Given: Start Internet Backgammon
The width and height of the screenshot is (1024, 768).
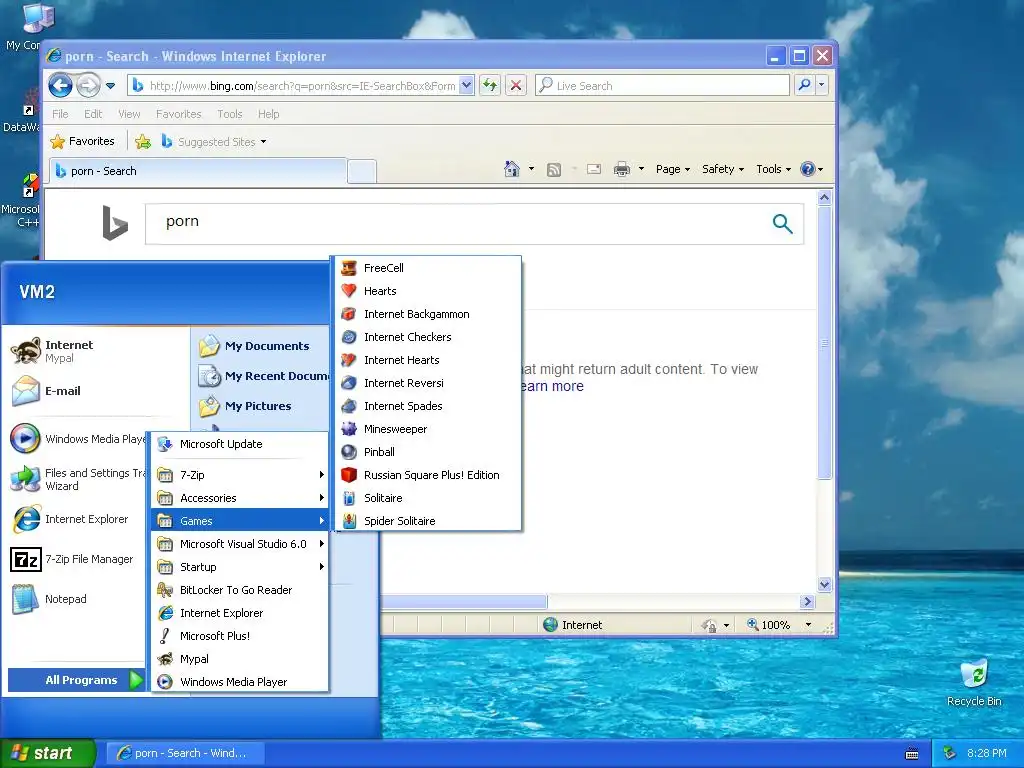Looking at the screenshot, I should (x=428, y=314).
